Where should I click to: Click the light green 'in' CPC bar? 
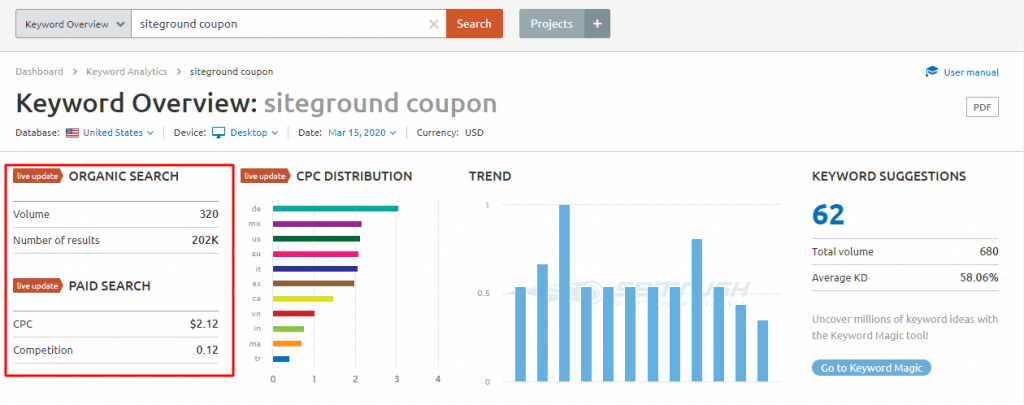point(288,329)
